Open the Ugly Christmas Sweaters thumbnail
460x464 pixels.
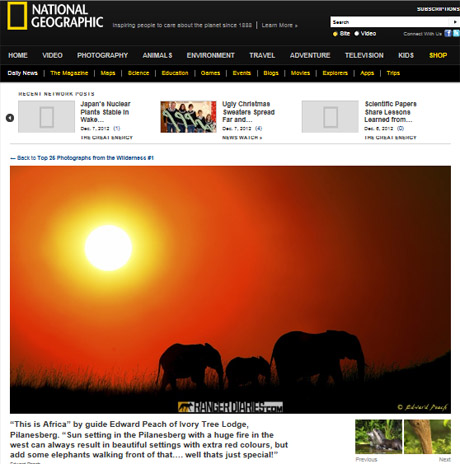pyautogui.click(x=188, y=117)
